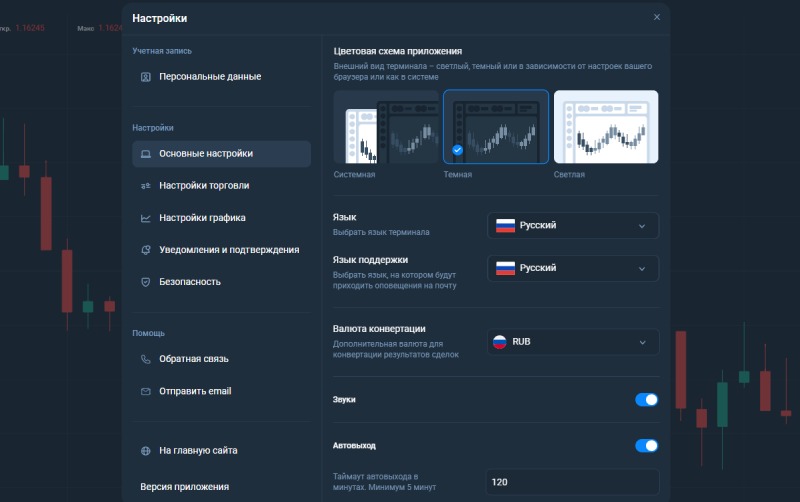The height and width of the screenshot is (502, 800).
Task: Click the Светлая label under theme
Action: pos(569,174)
